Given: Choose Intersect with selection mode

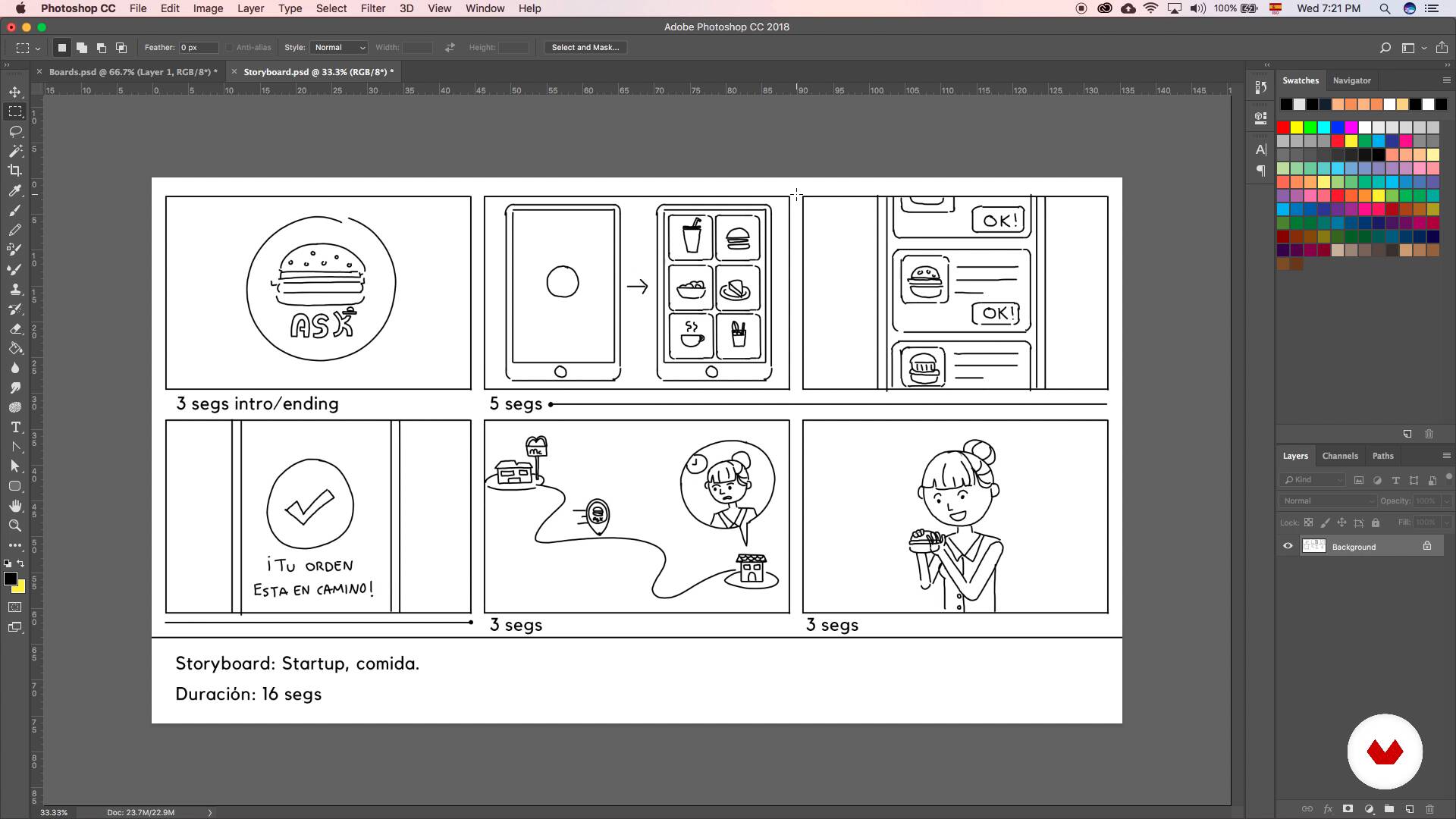Looking at the screenshot, I should [x=121, y=48].
